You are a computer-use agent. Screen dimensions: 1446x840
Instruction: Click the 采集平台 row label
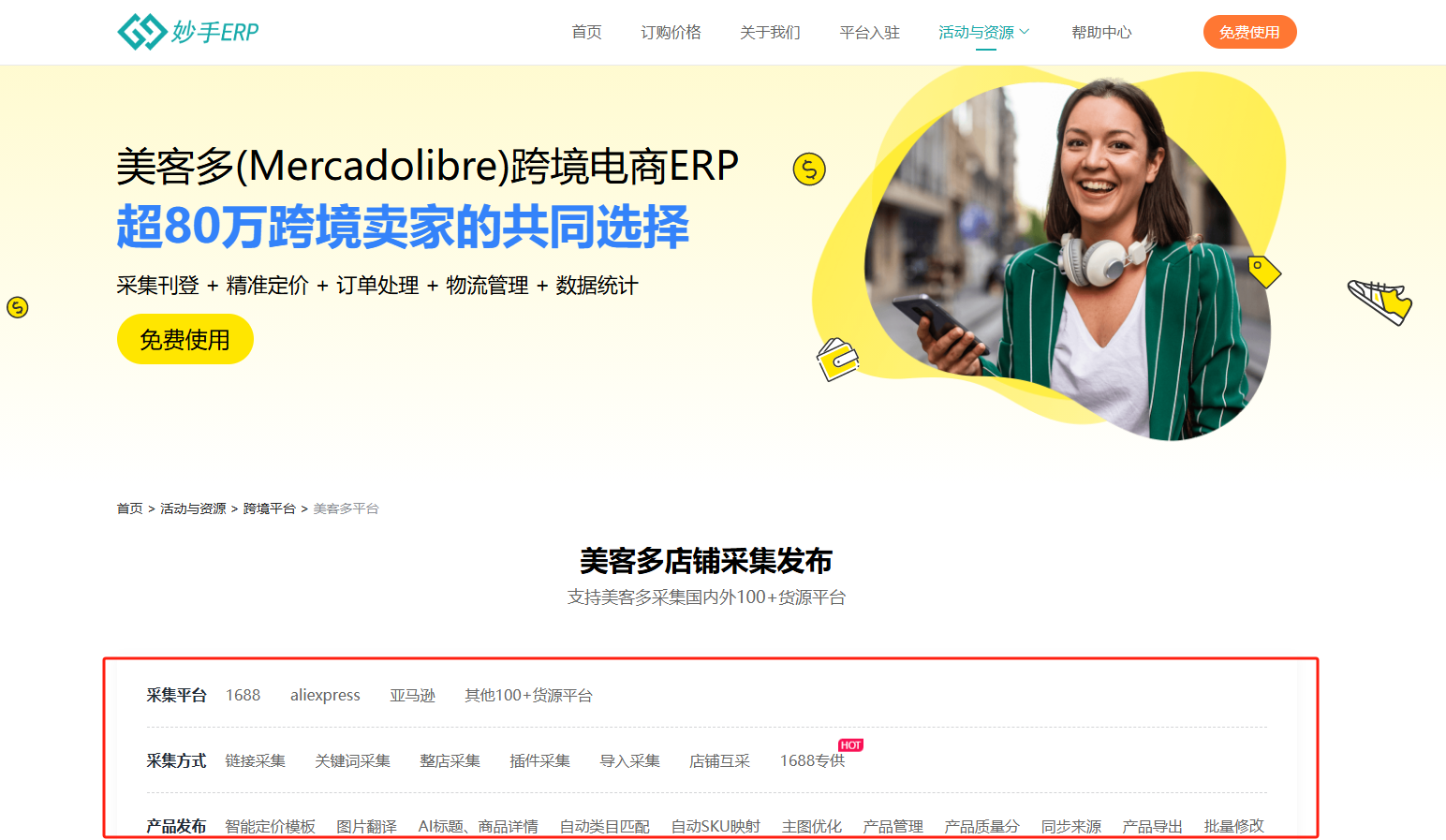pyautogui.click(x=176, y=695)
